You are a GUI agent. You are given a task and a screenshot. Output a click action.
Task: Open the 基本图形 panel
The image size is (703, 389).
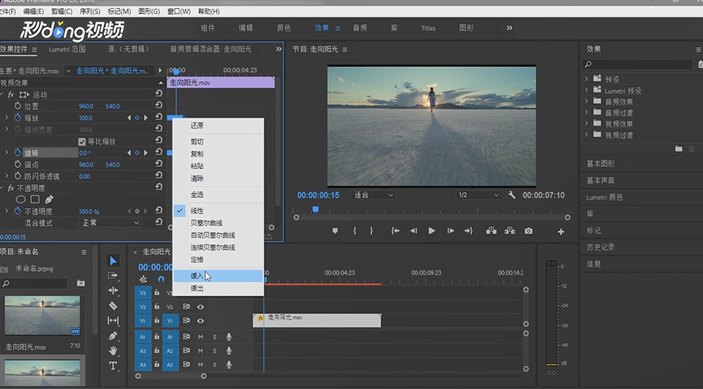pos(601,164)
